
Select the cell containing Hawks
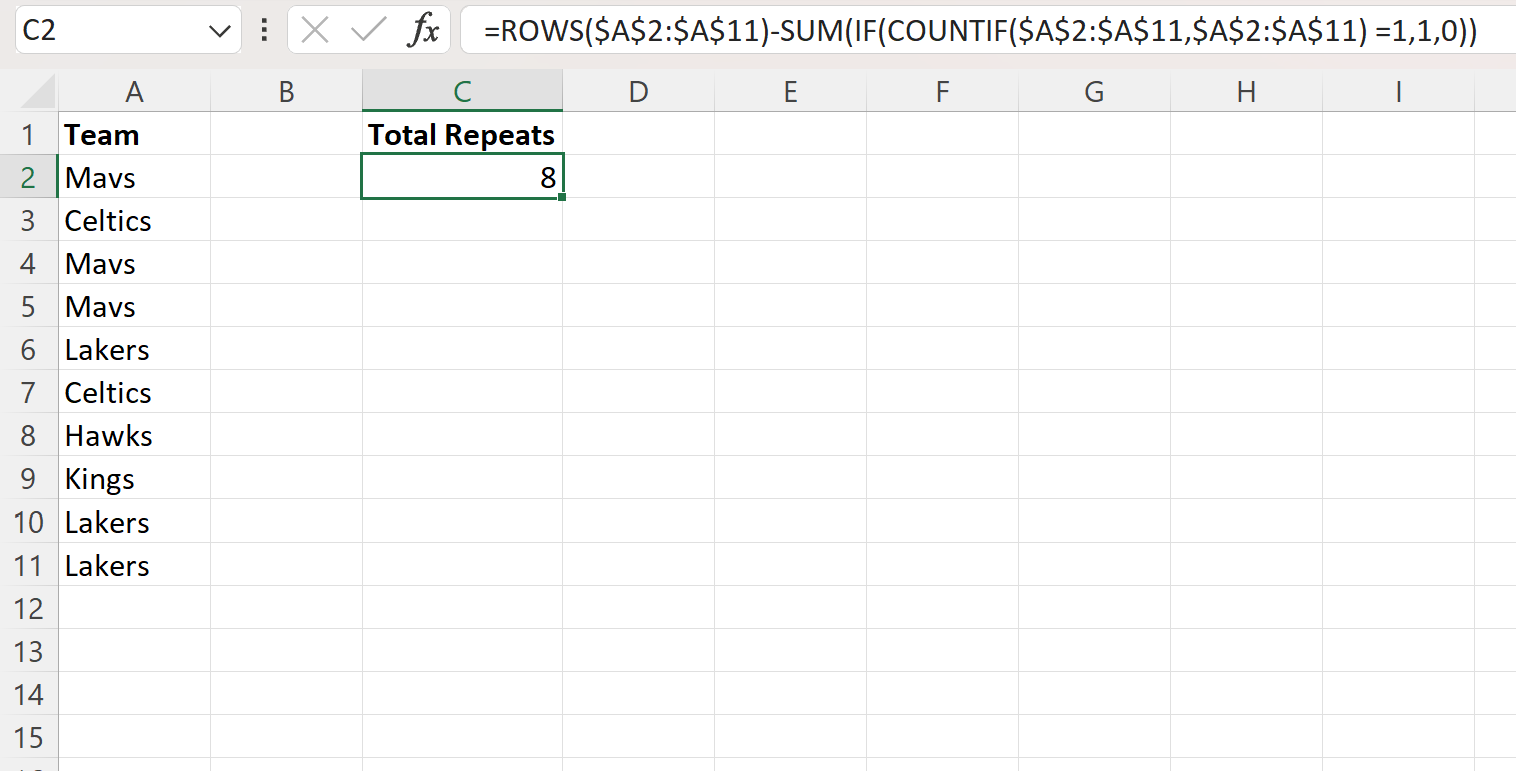click(x=134, y=435)
